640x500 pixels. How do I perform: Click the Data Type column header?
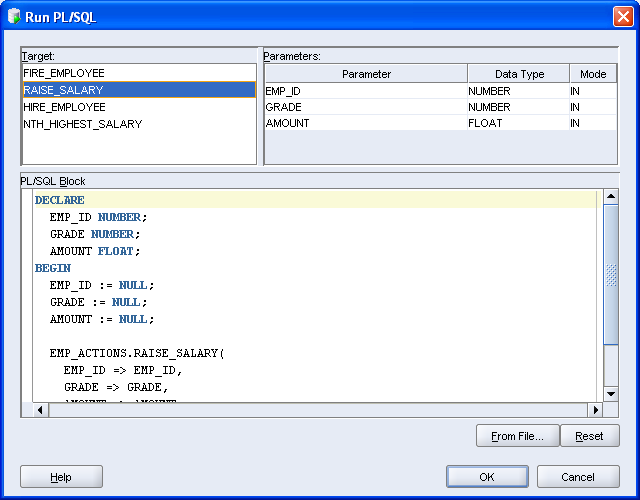tap(519, 74)
